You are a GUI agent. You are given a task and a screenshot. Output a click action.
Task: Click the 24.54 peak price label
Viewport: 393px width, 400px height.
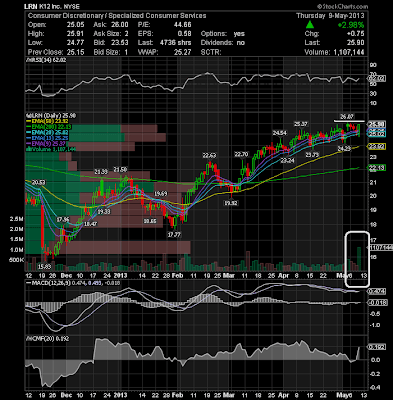tap(279, 133)
